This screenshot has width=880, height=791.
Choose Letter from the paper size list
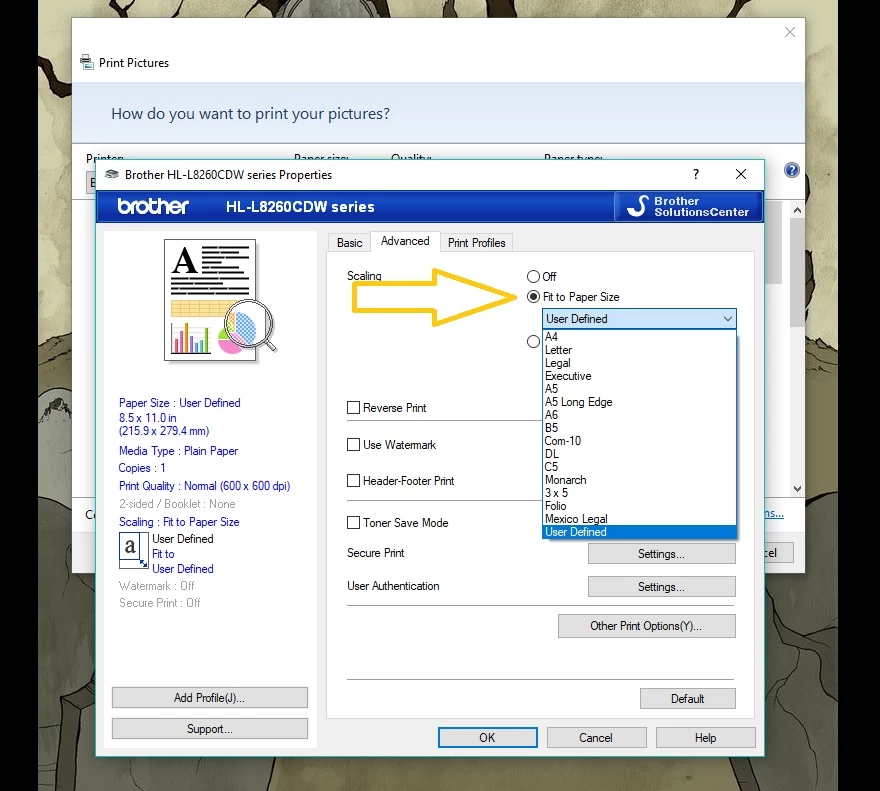(639, 350)
